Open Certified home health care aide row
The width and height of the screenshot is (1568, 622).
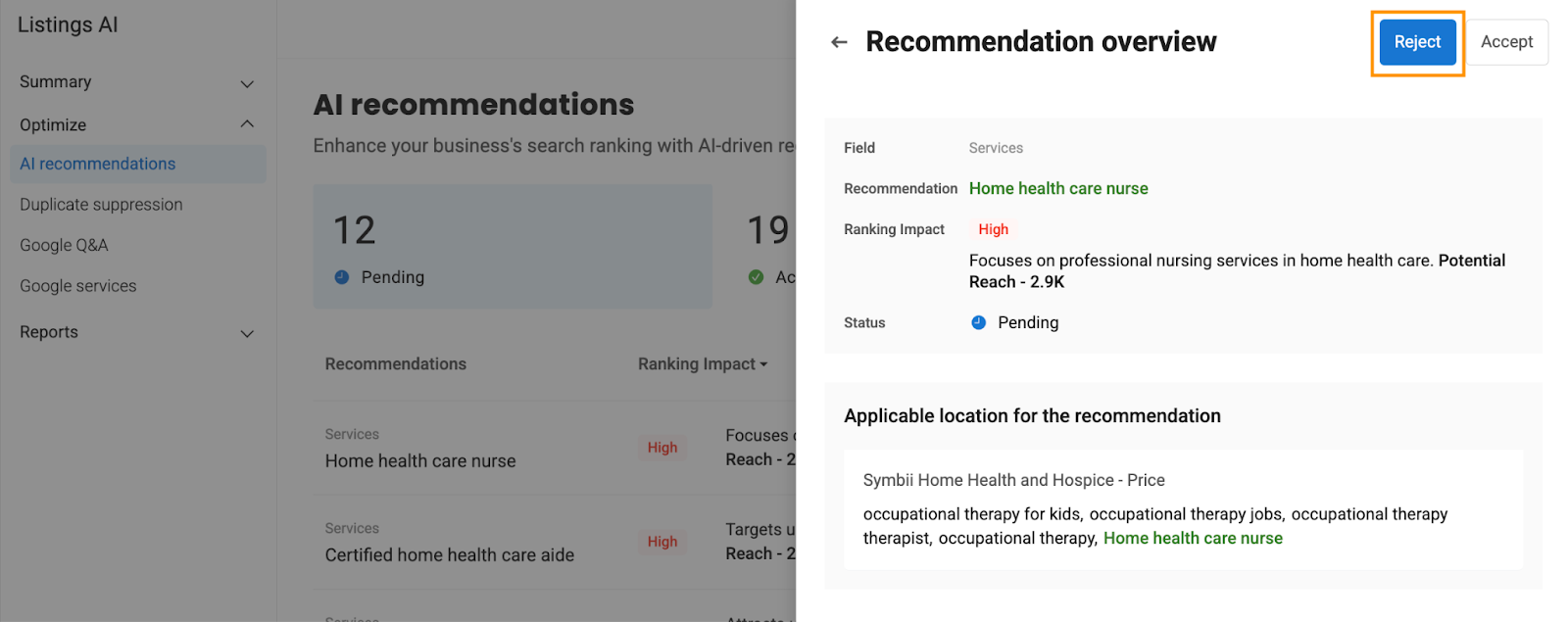pyautogui.click(x=555, y=542)
